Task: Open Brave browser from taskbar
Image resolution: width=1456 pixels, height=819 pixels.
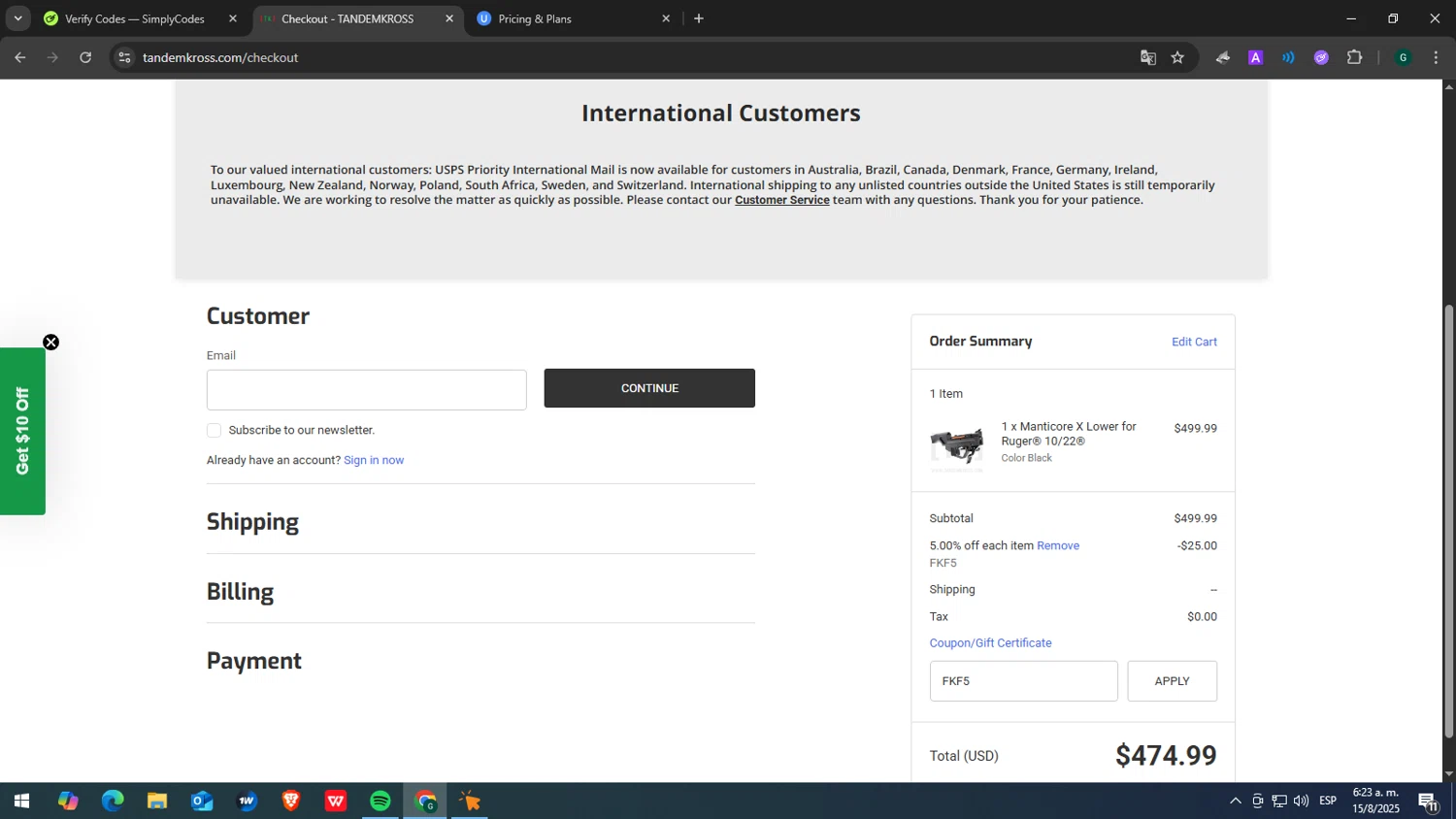Action: [291, 801]
